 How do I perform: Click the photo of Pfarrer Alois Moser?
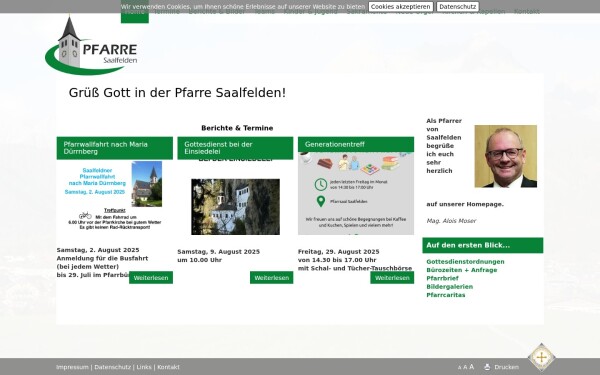pyautogui.click(x=505, y=156)
